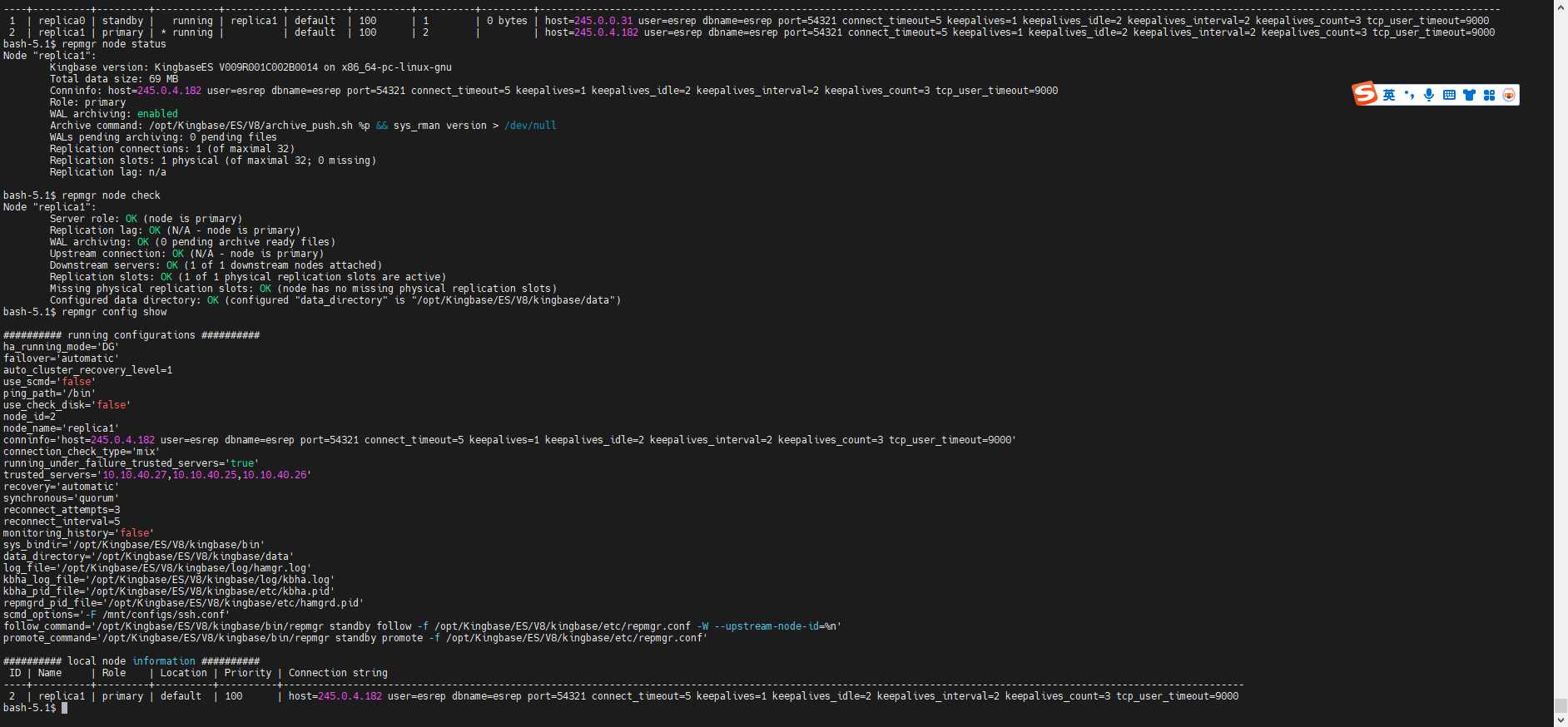The height and width of the screenshot is (727, 1568).
Task: Click the follow_command line
Action: (422, 626)
